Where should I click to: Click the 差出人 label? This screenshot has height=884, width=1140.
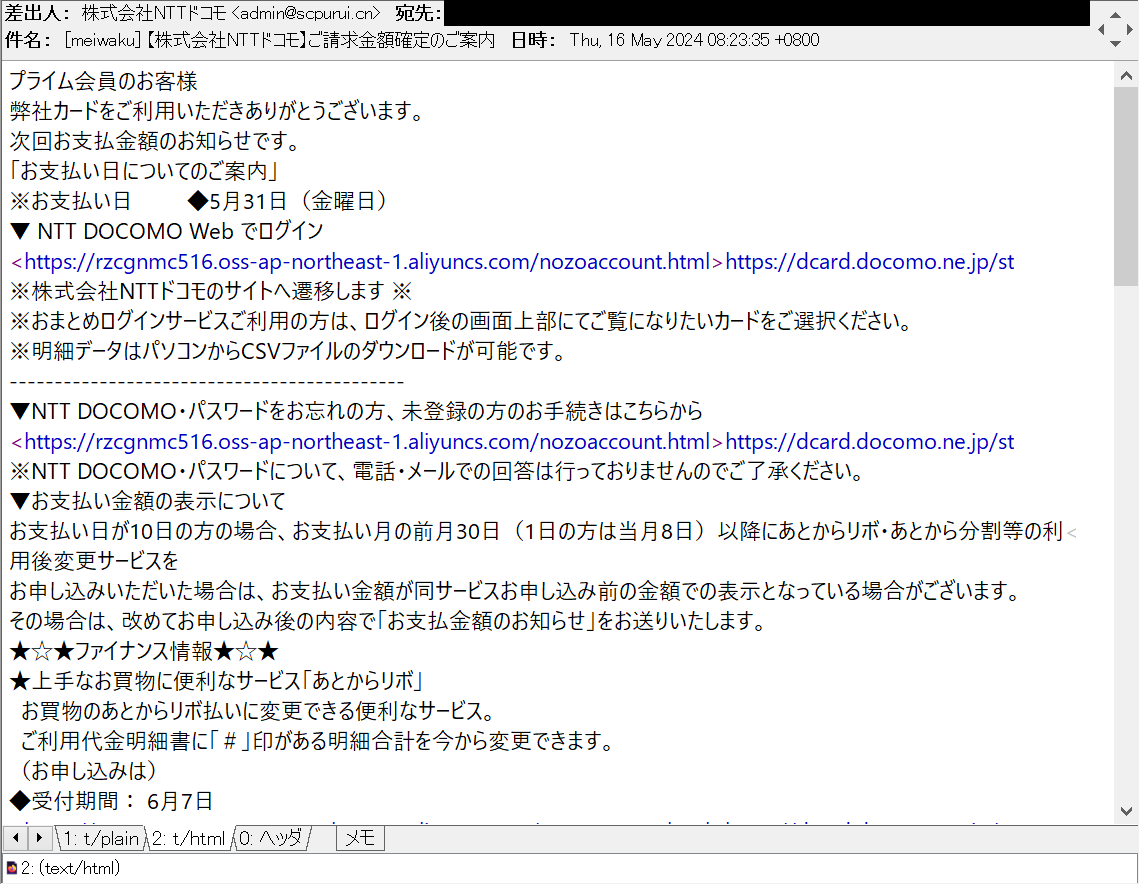tap(38, 13)
